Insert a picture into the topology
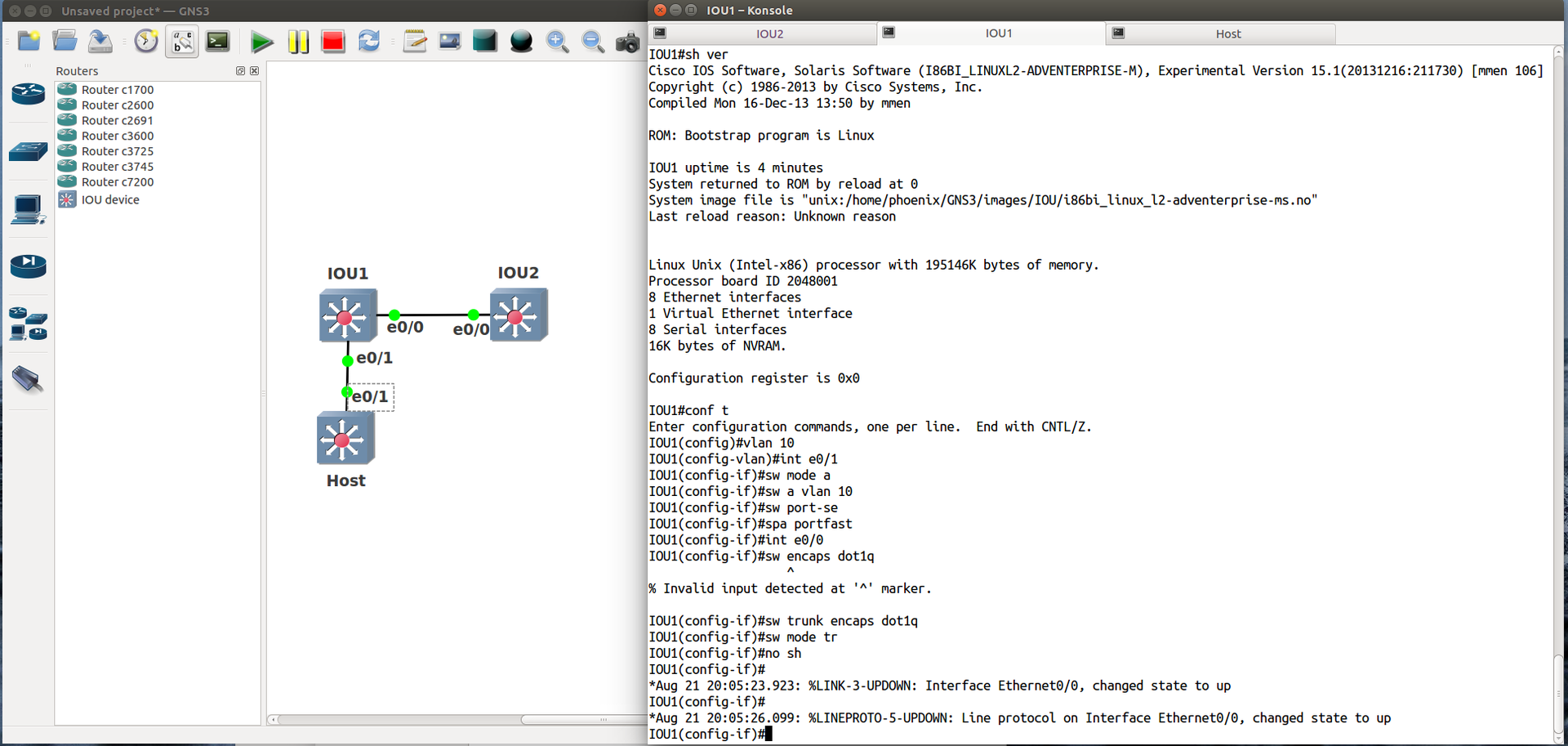 [x=449, y=41]
